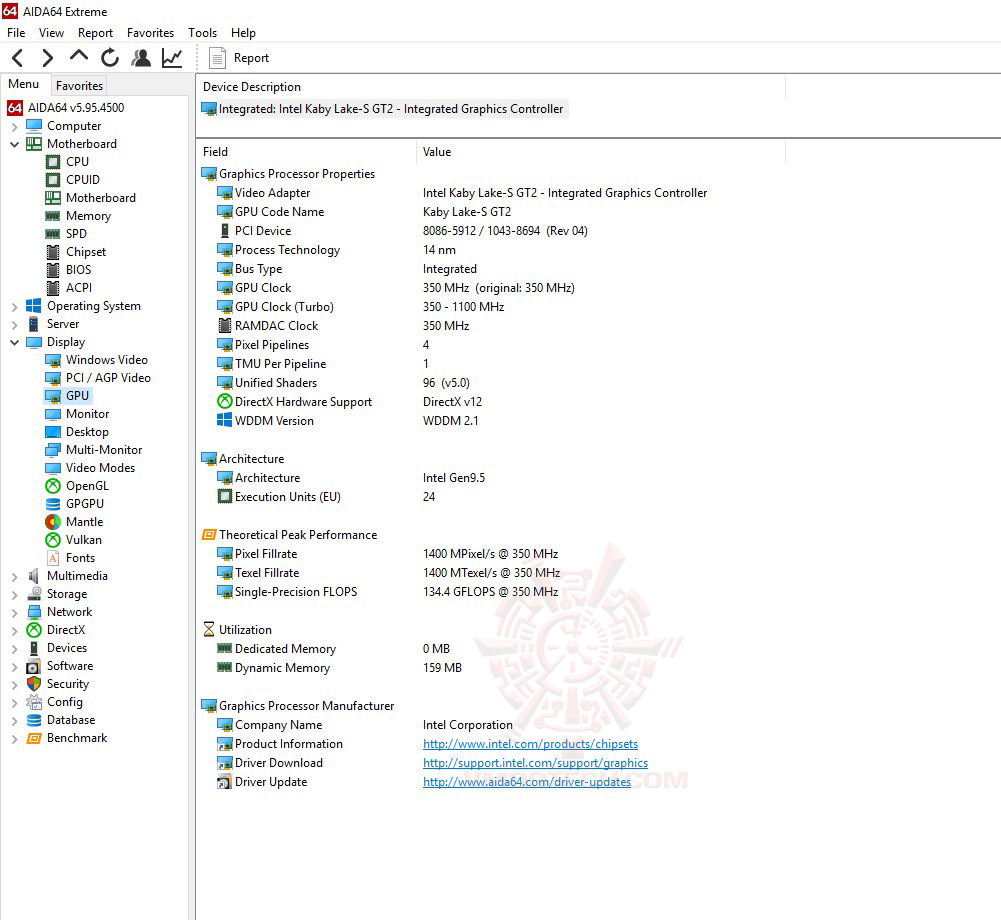Switch to the Favorites tab
The width and height of the screenshot is (1001, 920).
(x=79, y=86)
